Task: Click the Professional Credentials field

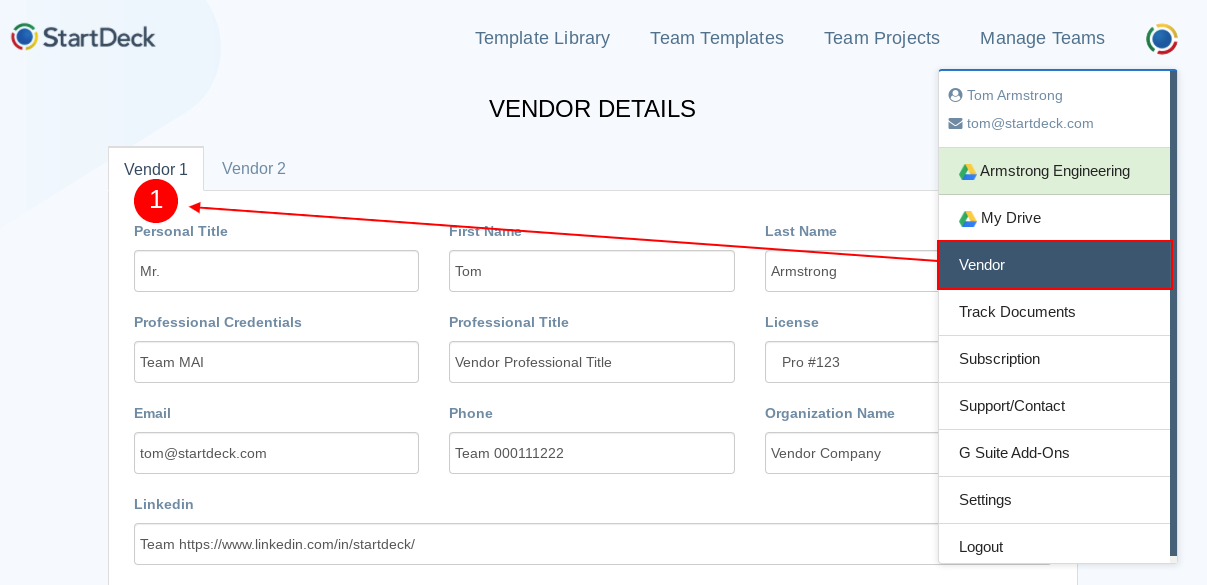Action: [x=276, y=362]
